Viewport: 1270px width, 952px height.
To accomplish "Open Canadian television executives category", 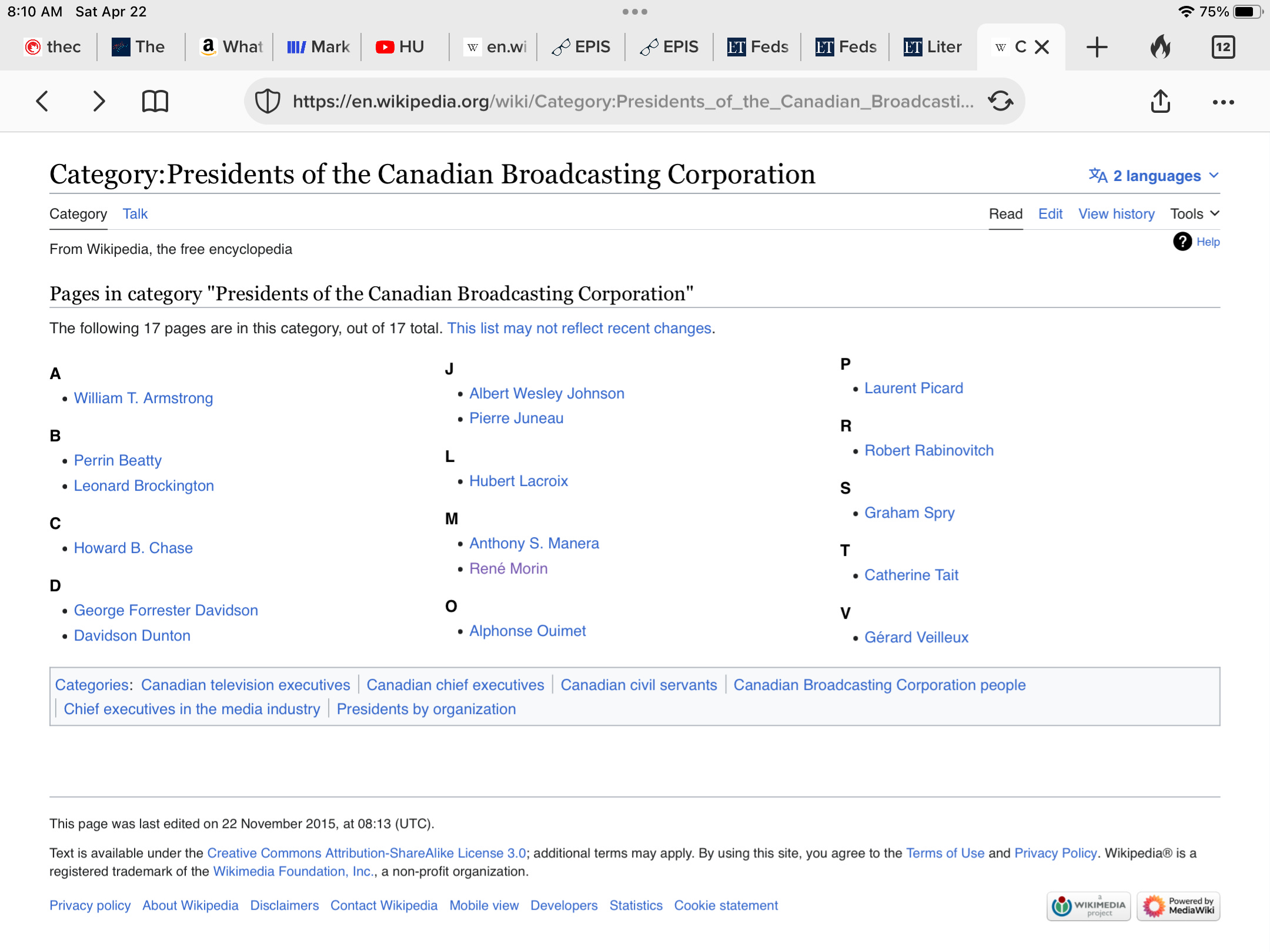I will (x=246, y=685).
